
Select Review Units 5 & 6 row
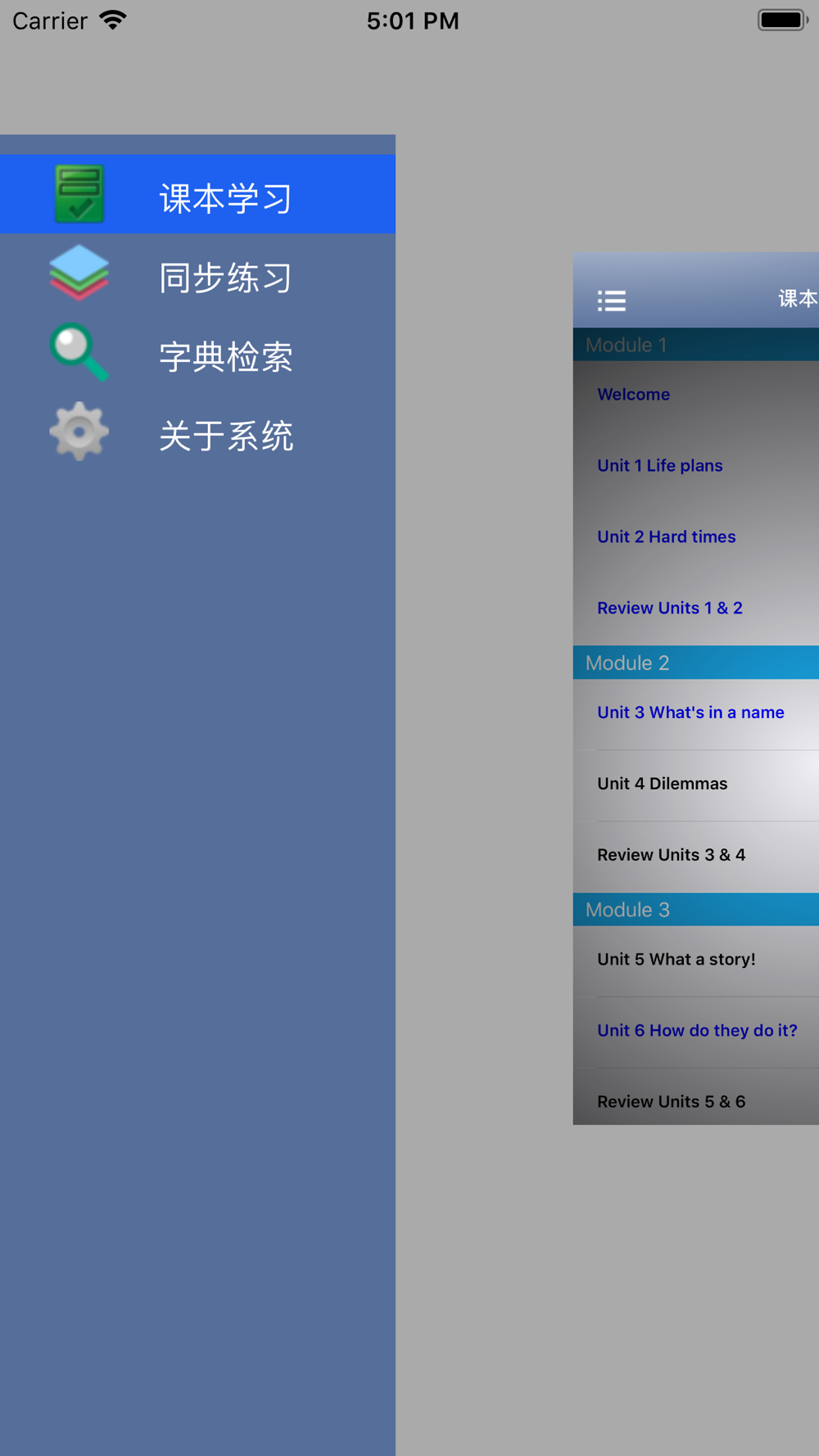tap(696, 1097)
